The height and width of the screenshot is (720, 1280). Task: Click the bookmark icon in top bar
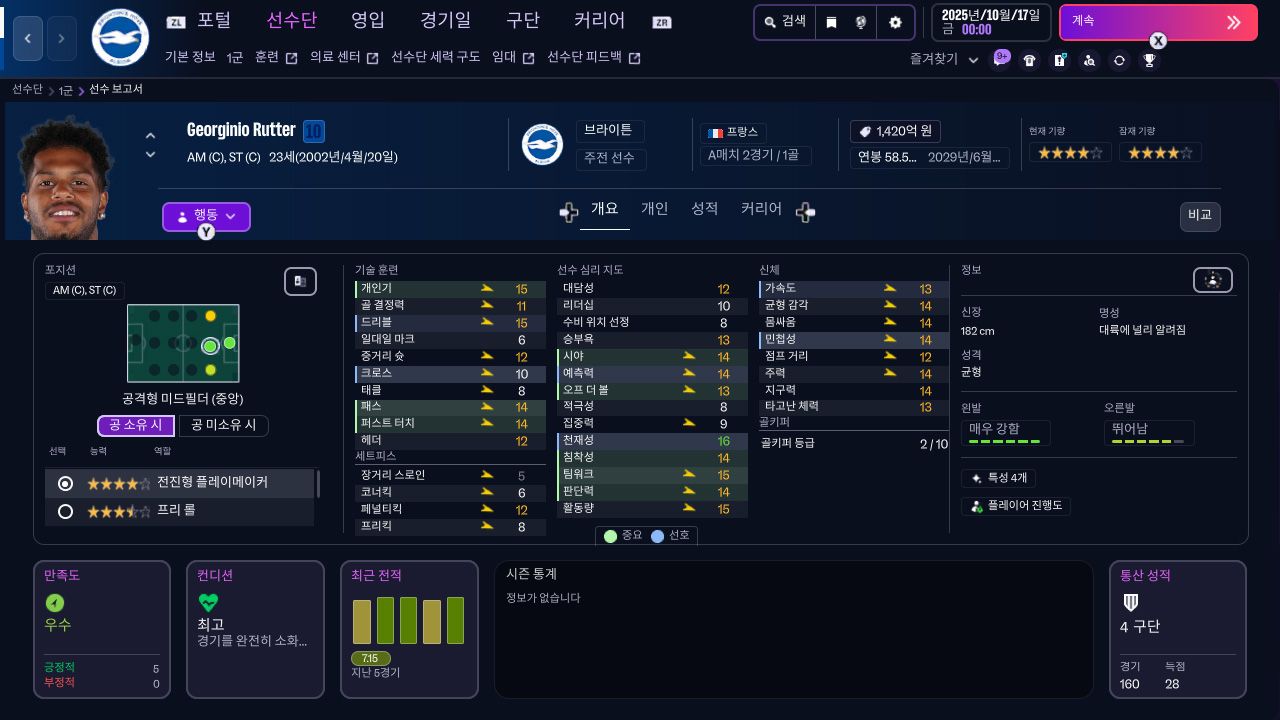(x=831, y=22)
